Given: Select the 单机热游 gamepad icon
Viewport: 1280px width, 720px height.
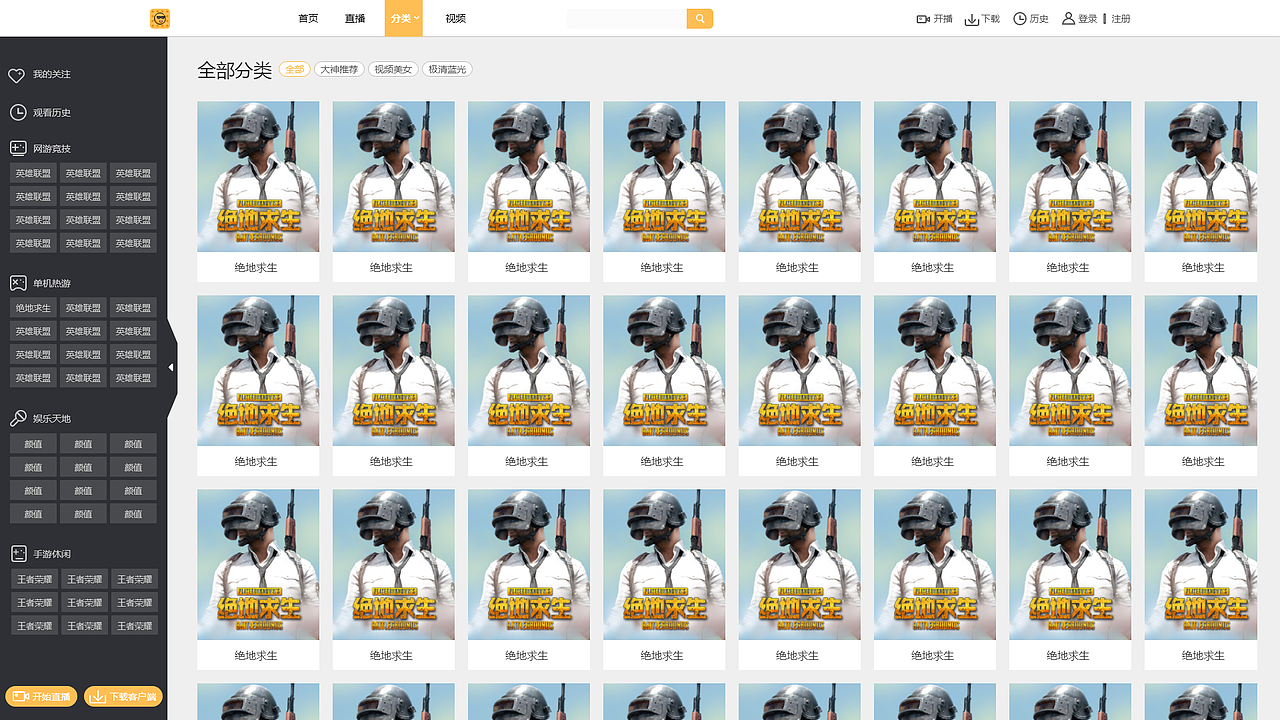Looking at the screenshot, I should [18, 283].
